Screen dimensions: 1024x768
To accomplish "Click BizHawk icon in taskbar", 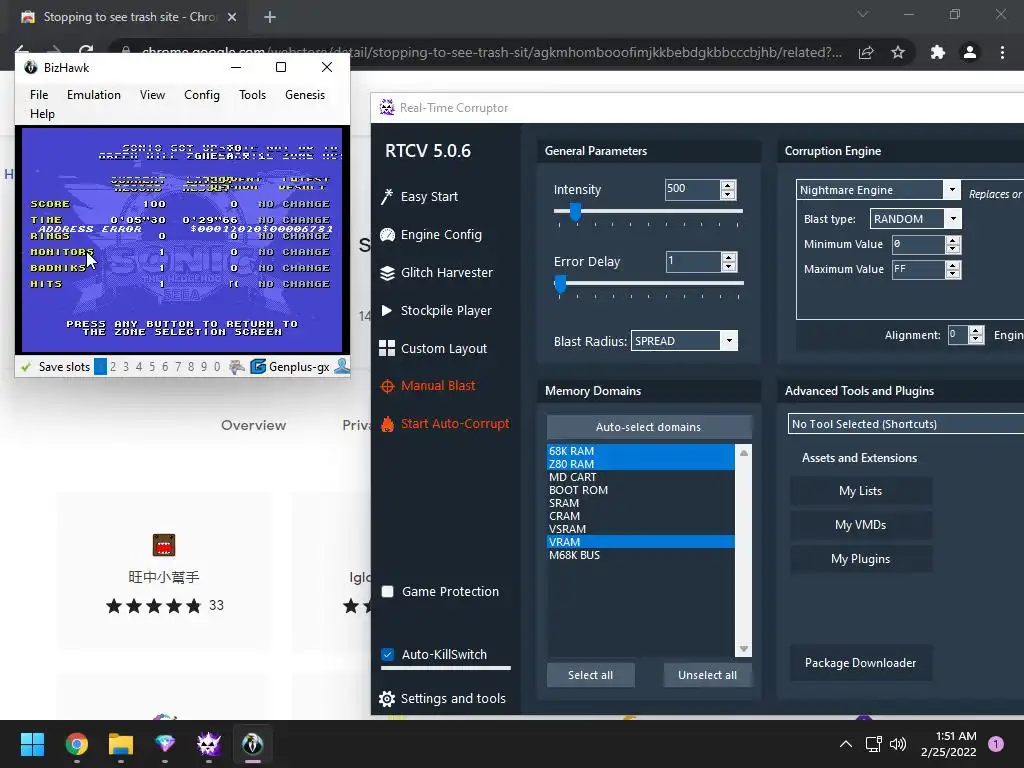I will (253, 744).
